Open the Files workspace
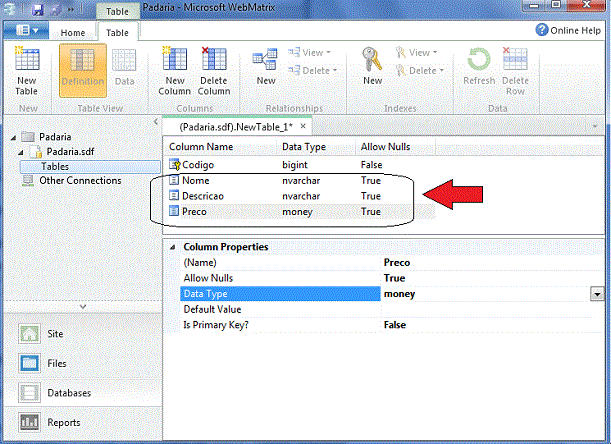This screenshot has width=611, height=444. pos(57,363)
